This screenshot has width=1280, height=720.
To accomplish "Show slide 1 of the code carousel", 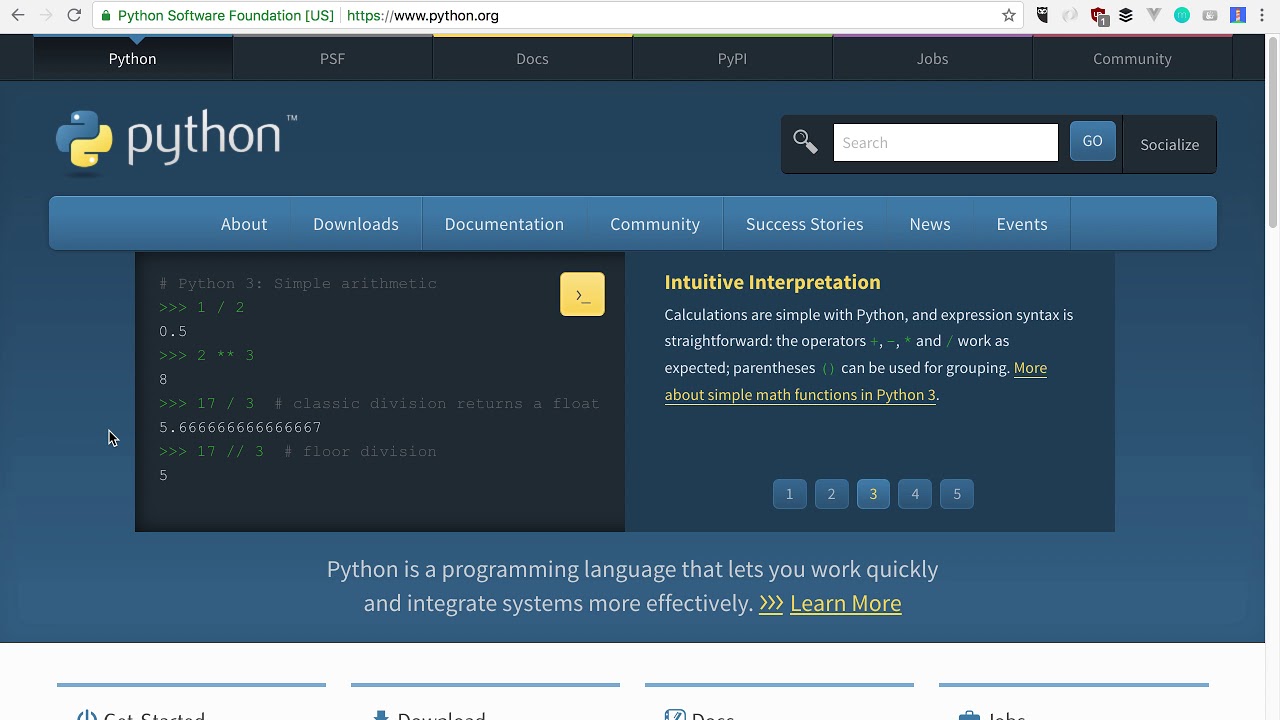I will click(x=789, y=494).
